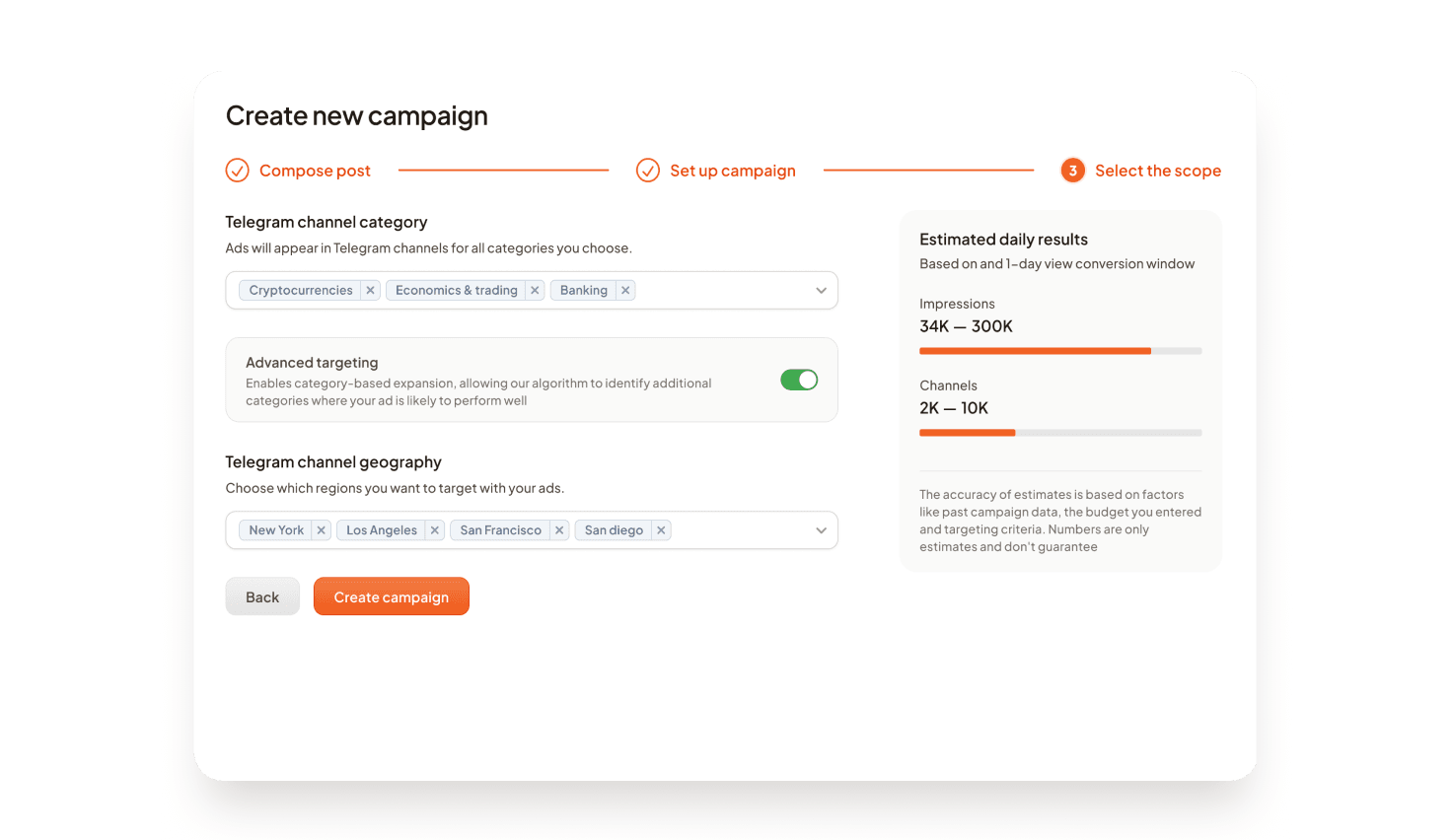The height and width of the screenshot is (840, 1452).
Task: Click the Compose post checkmark icon
Action: tap(238, 171)
